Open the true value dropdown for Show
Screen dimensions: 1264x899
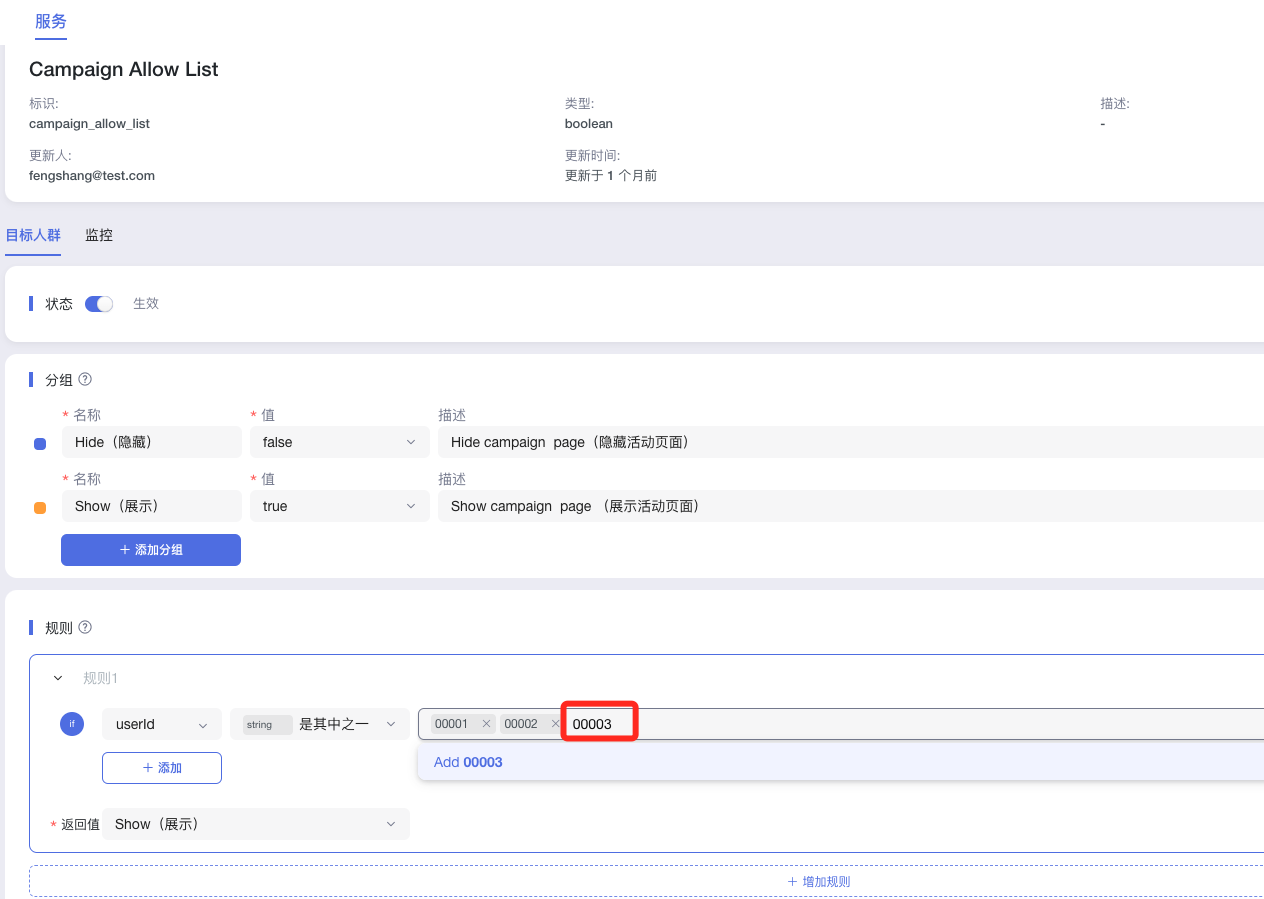pos(339,506)
